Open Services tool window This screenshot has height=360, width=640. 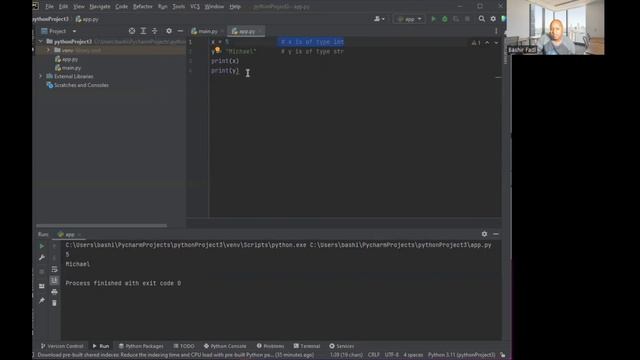(342, 346)
